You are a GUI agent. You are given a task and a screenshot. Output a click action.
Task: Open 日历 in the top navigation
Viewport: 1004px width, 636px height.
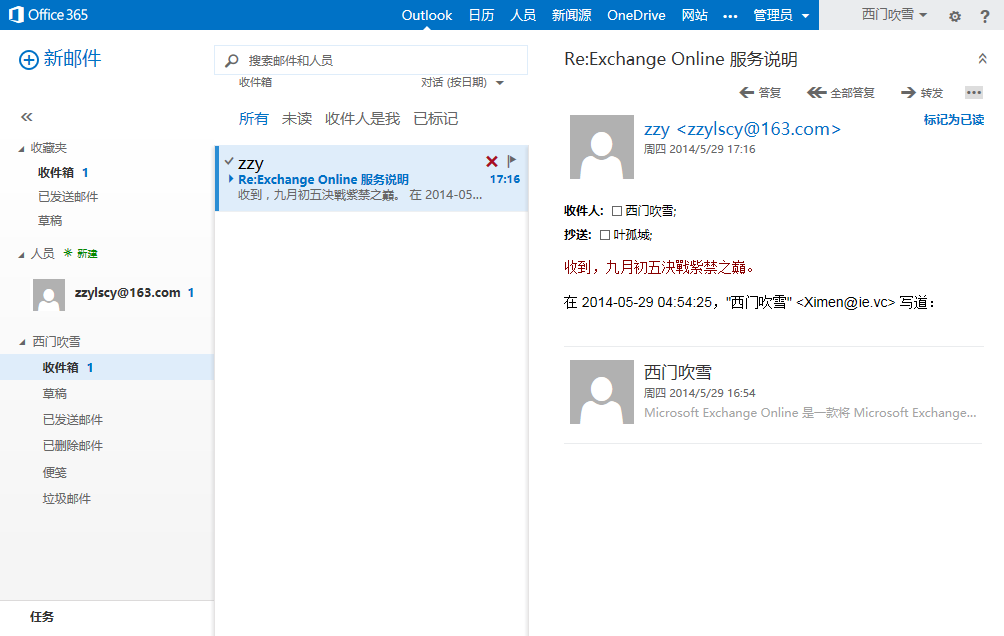(481, 15)
